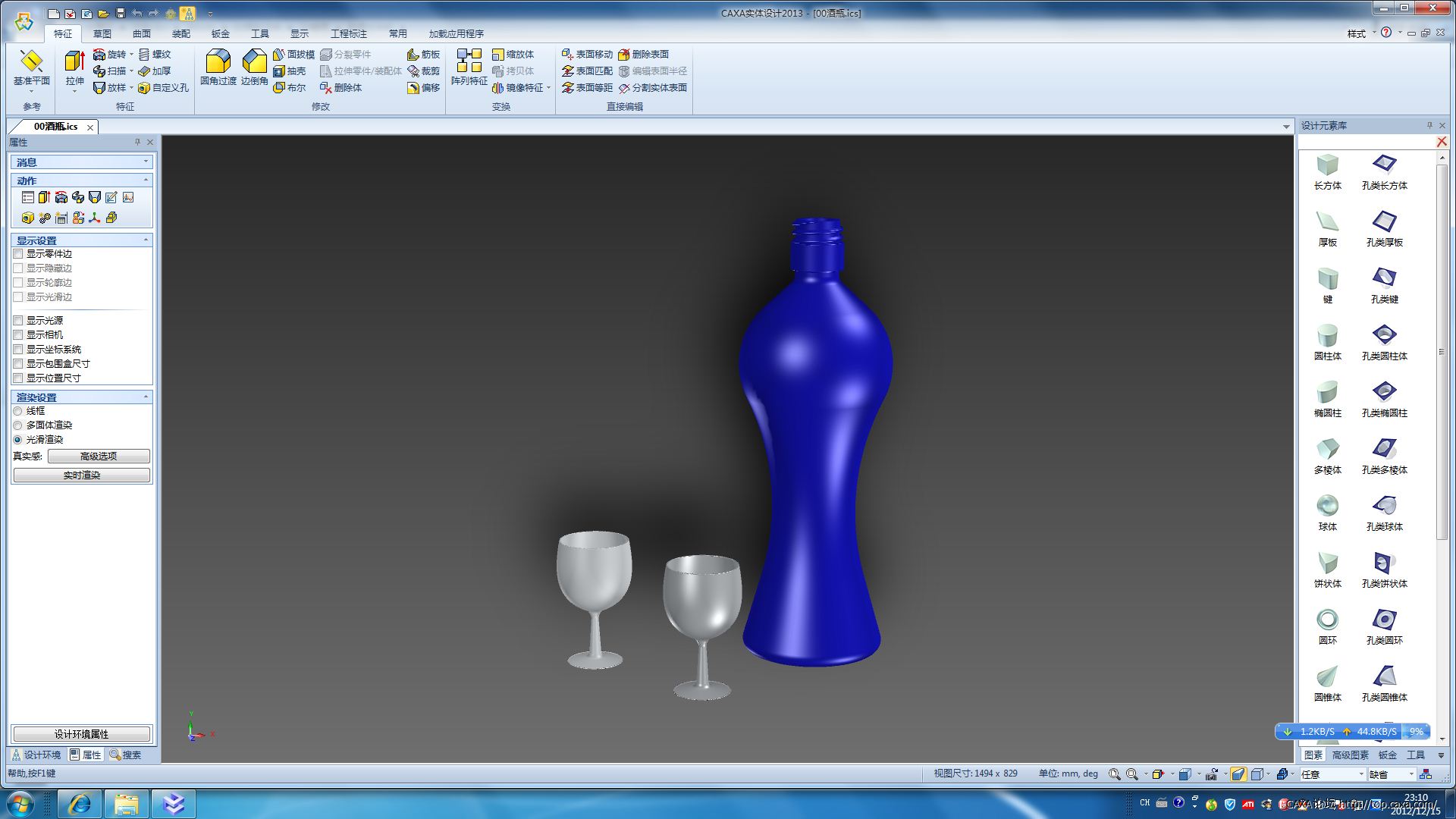The height and width of the screenshot is (819, 1456).
Task: Click the 删除表面 delete face tool
Action: pyautogui.click(x=643, y=55)
